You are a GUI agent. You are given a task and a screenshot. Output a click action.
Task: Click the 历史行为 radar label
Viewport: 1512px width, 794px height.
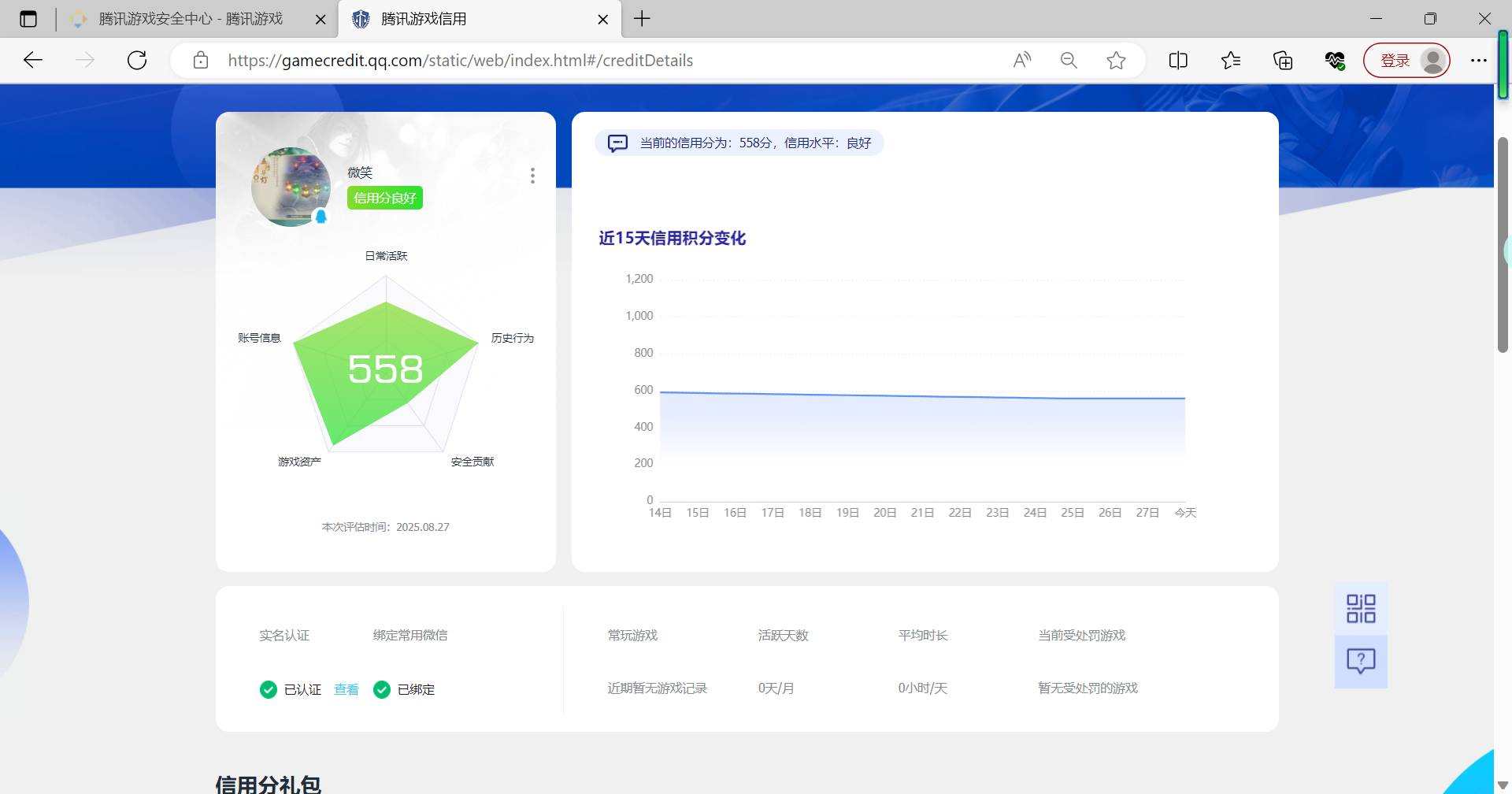click(x=513, y=338)
